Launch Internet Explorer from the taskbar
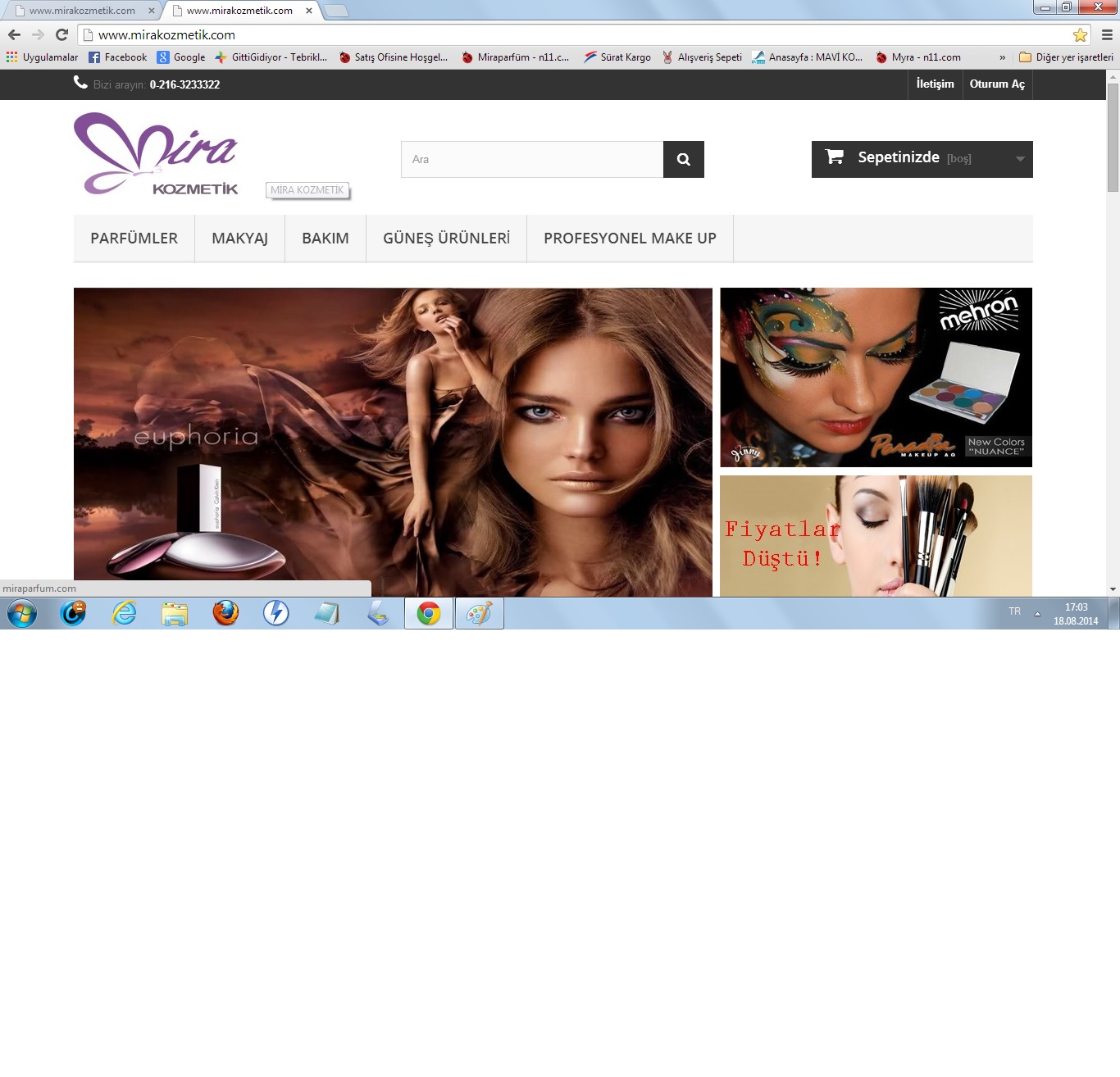This screenshot has width=1120, height=1077. [x=124, y=613]
